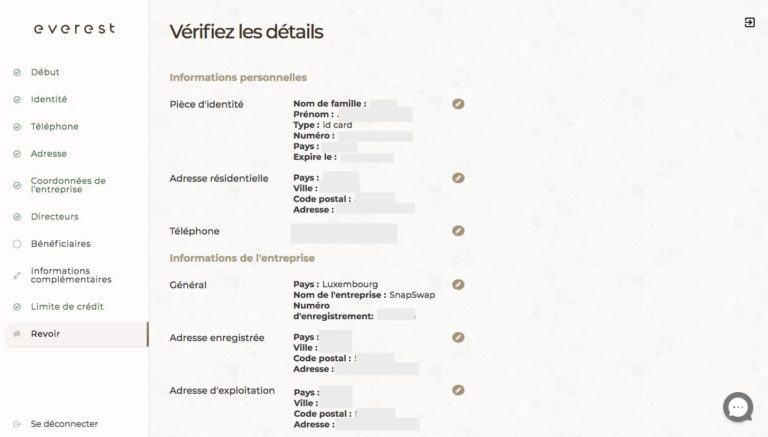Click the logout icon at top right
This screenshot has width=768, height=437.
coord(749,22)
